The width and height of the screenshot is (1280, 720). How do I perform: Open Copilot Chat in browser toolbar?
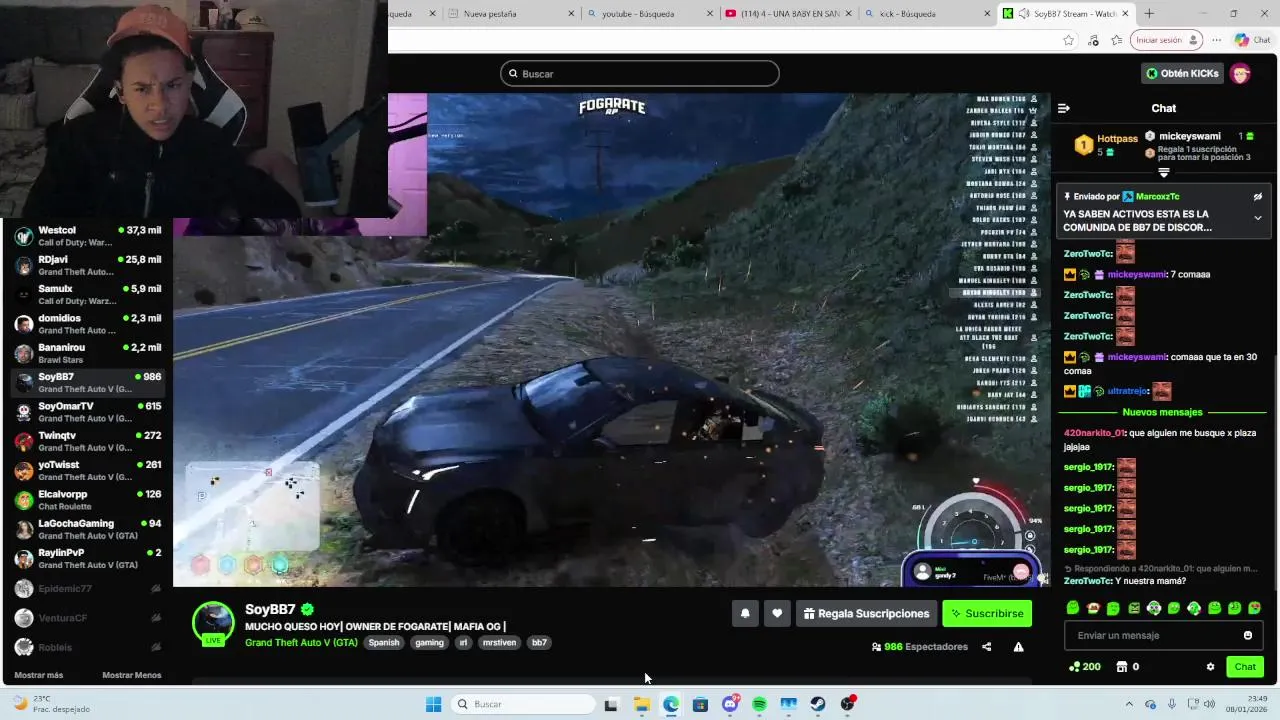(1252, 40)
